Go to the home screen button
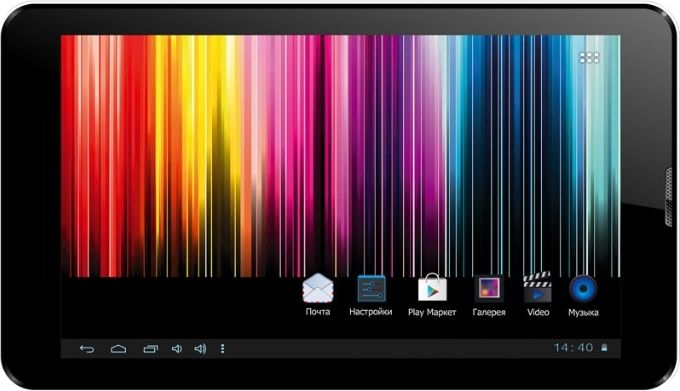The image size is (680, 391). [x=118, y=349]
